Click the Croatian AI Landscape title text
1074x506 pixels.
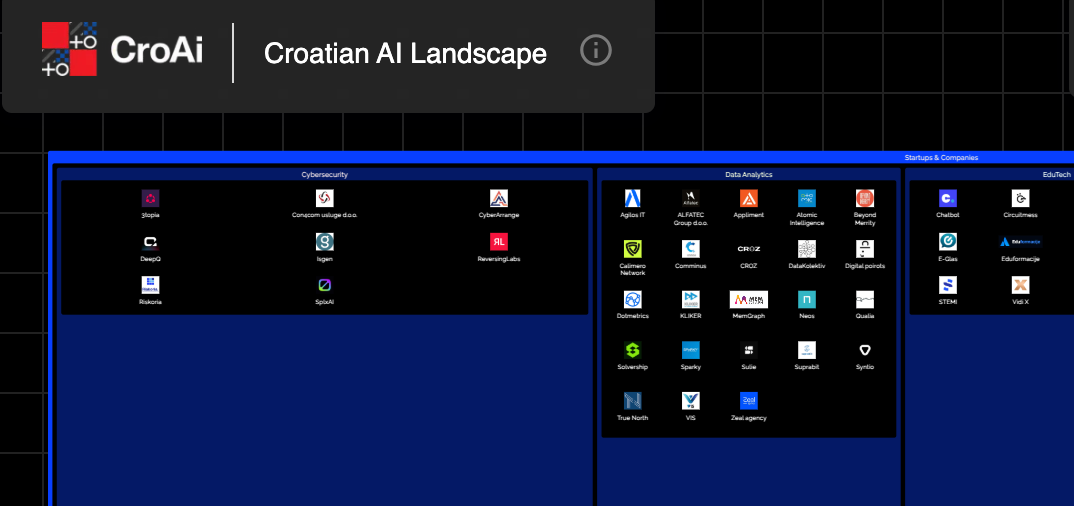(x=405, y=53)
